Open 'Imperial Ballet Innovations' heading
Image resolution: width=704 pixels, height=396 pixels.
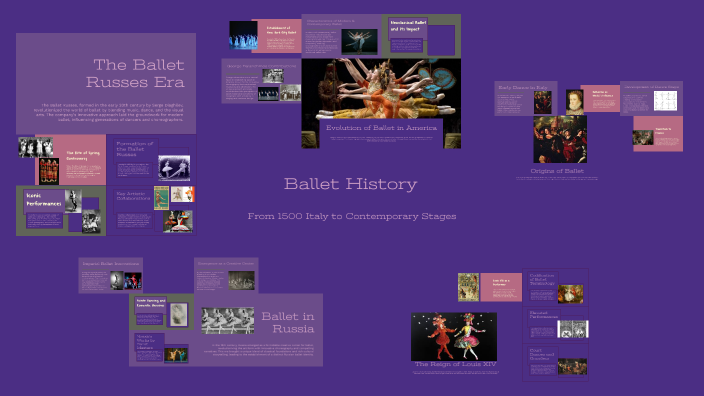(x=110, y=264)
